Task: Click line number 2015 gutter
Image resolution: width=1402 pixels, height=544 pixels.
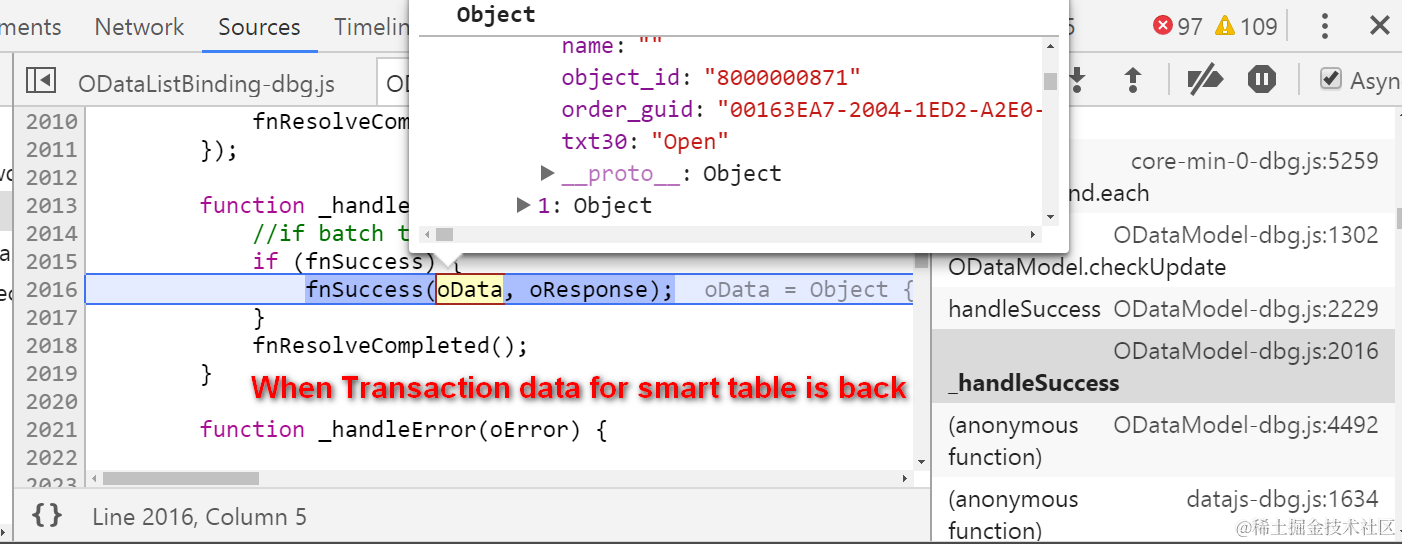Action: point(51,262)
